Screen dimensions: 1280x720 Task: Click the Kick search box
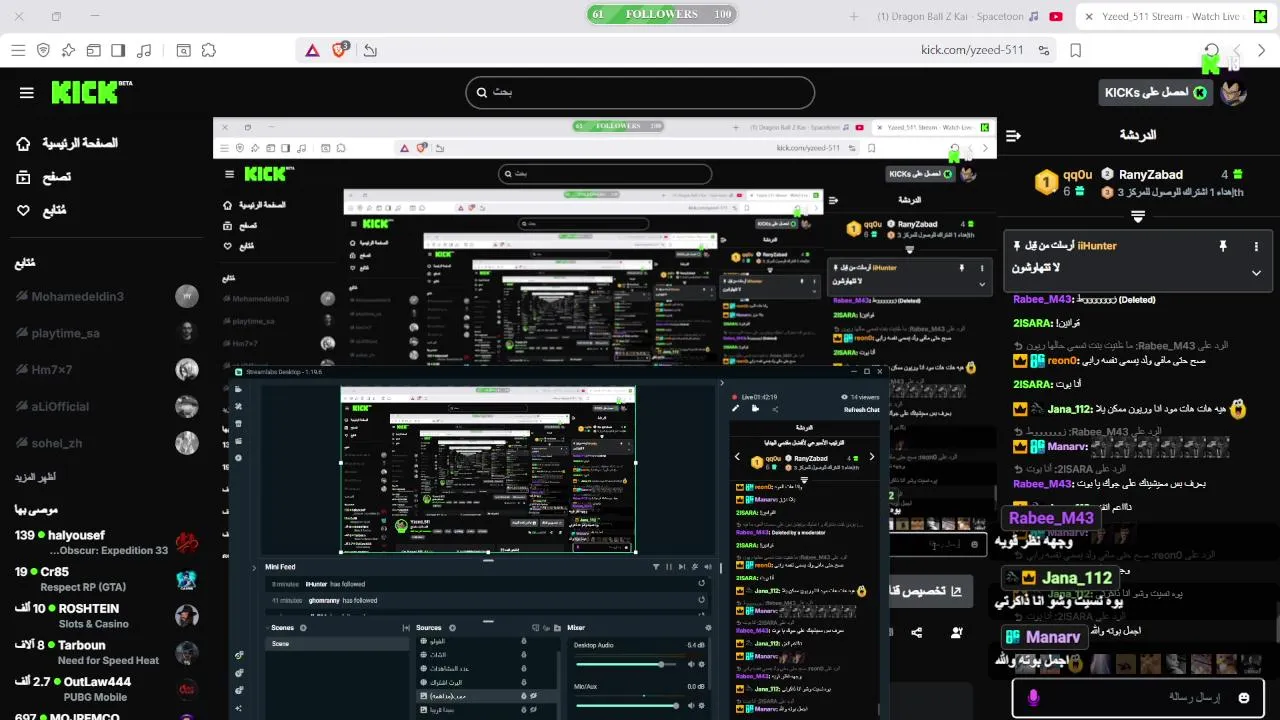pos(640,92)
